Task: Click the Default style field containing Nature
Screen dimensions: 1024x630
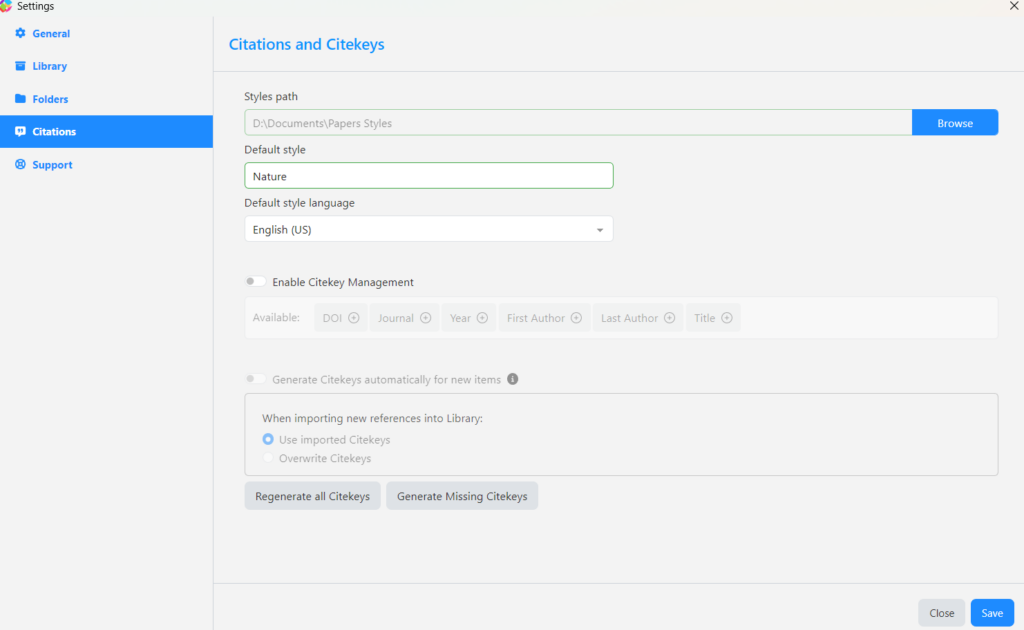Action: (428, 176)
